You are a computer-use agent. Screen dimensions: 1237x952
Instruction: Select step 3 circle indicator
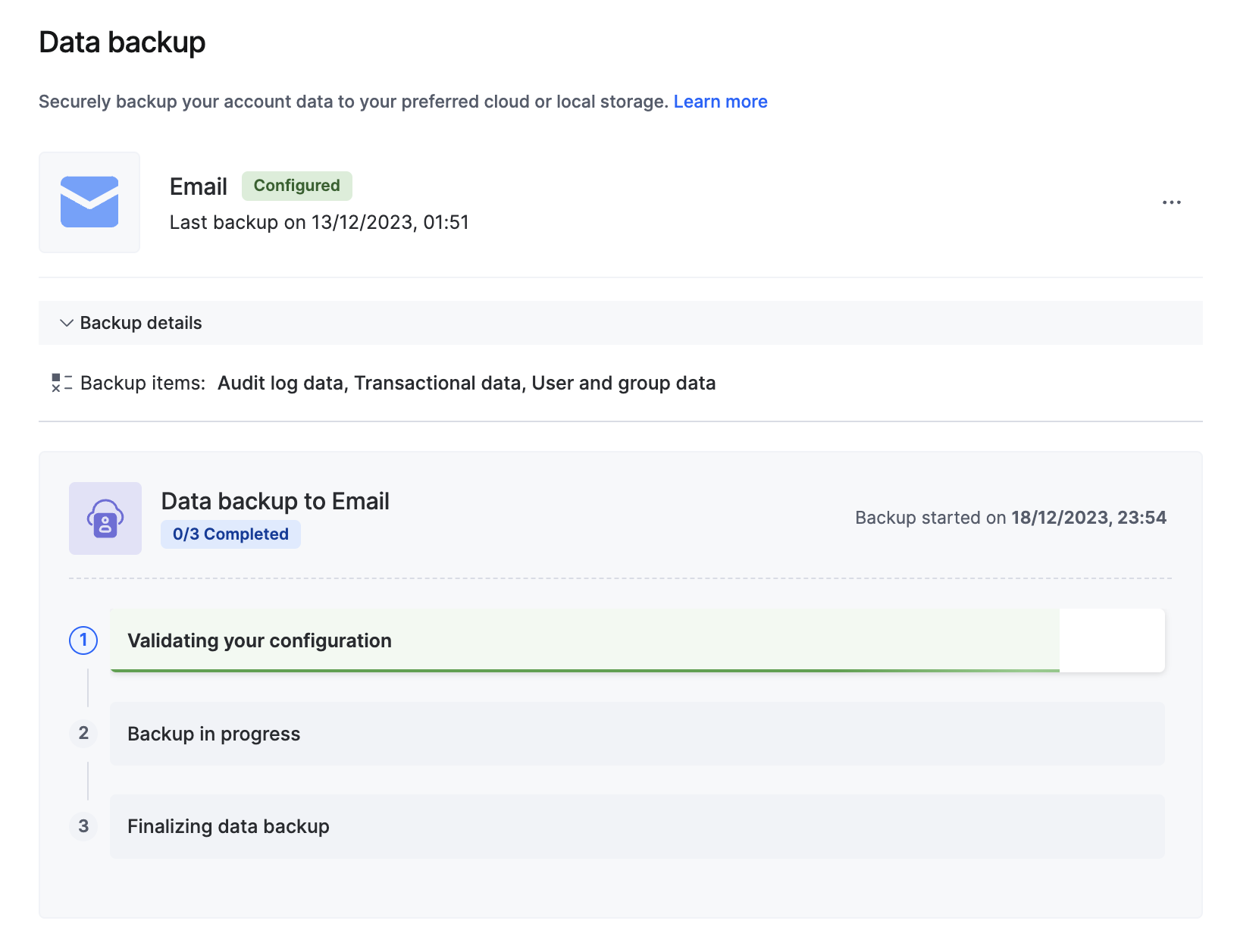83,826
